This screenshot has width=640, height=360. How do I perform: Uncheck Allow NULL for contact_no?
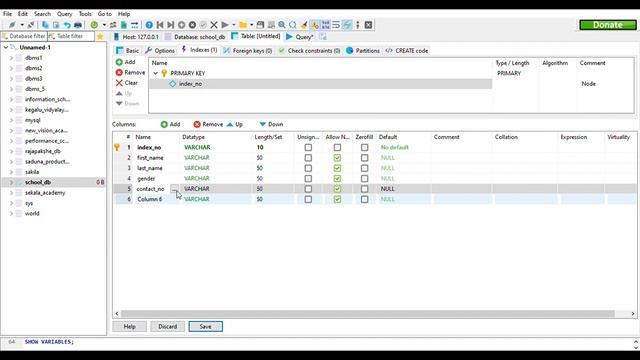tap(337, 189)
